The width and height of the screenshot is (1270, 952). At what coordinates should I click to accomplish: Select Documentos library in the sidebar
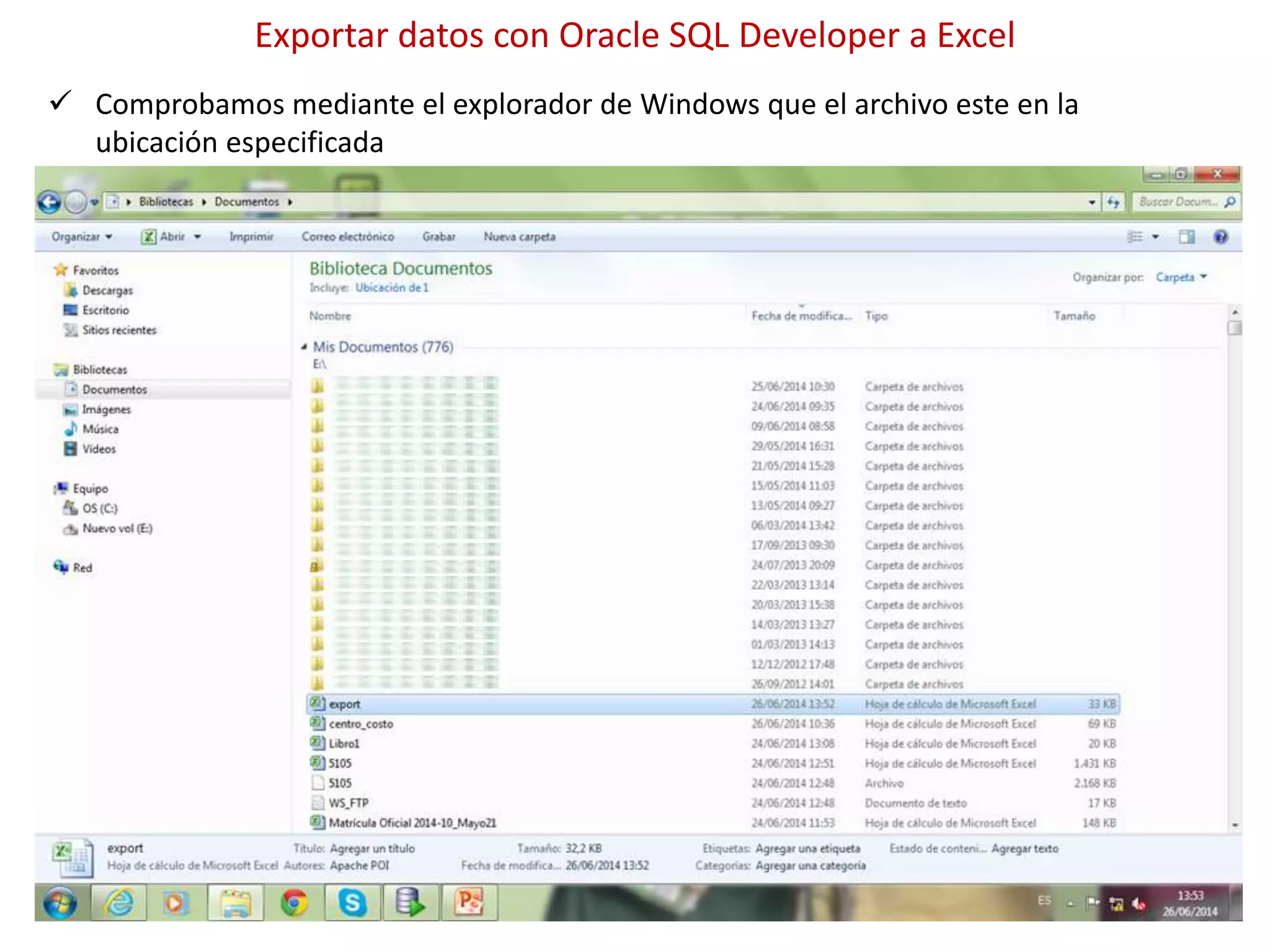click(x=115, y=389)
